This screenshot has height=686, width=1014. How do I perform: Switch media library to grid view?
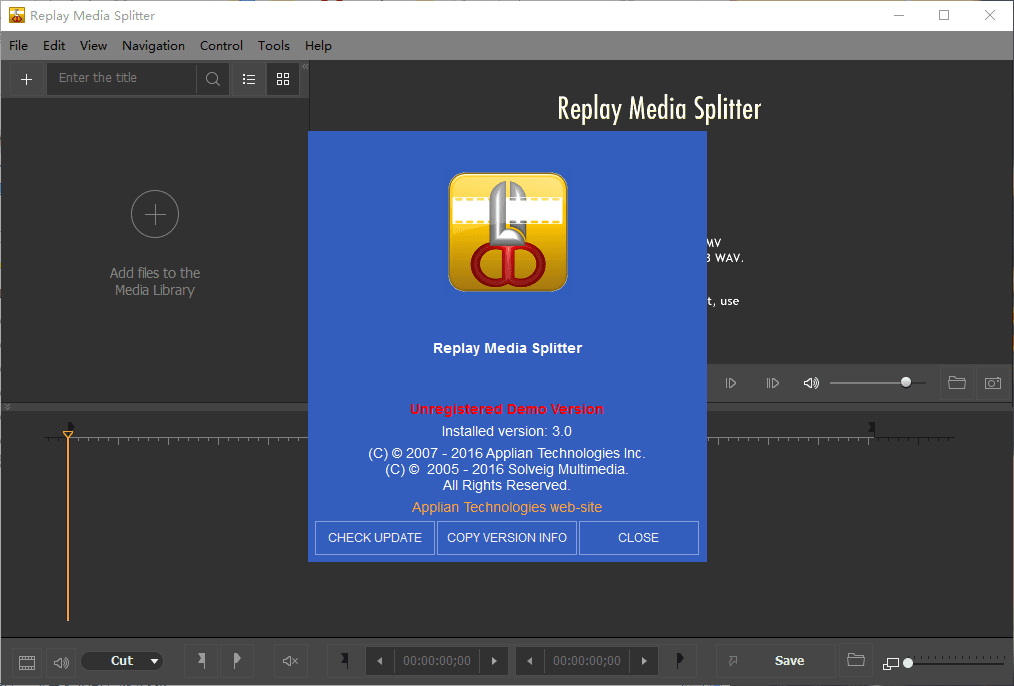click(283, 80)
